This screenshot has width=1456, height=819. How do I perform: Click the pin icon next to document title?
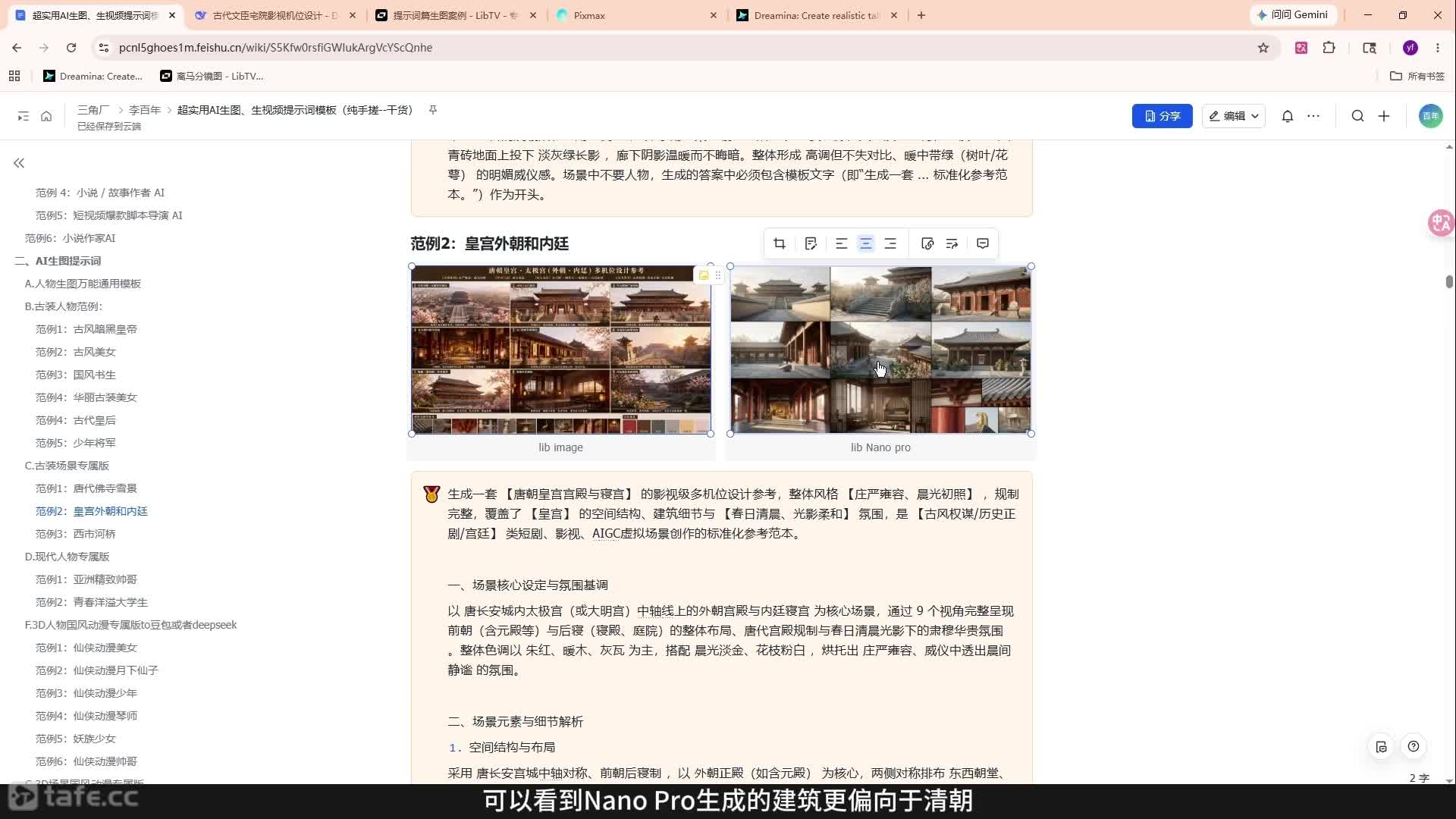point(433,110)
